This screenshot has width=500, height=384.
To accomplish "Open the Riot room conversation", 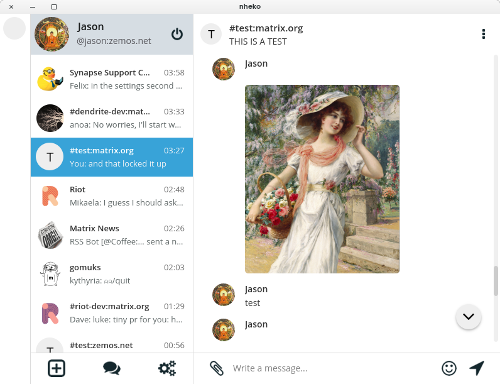I will [112, 196].
